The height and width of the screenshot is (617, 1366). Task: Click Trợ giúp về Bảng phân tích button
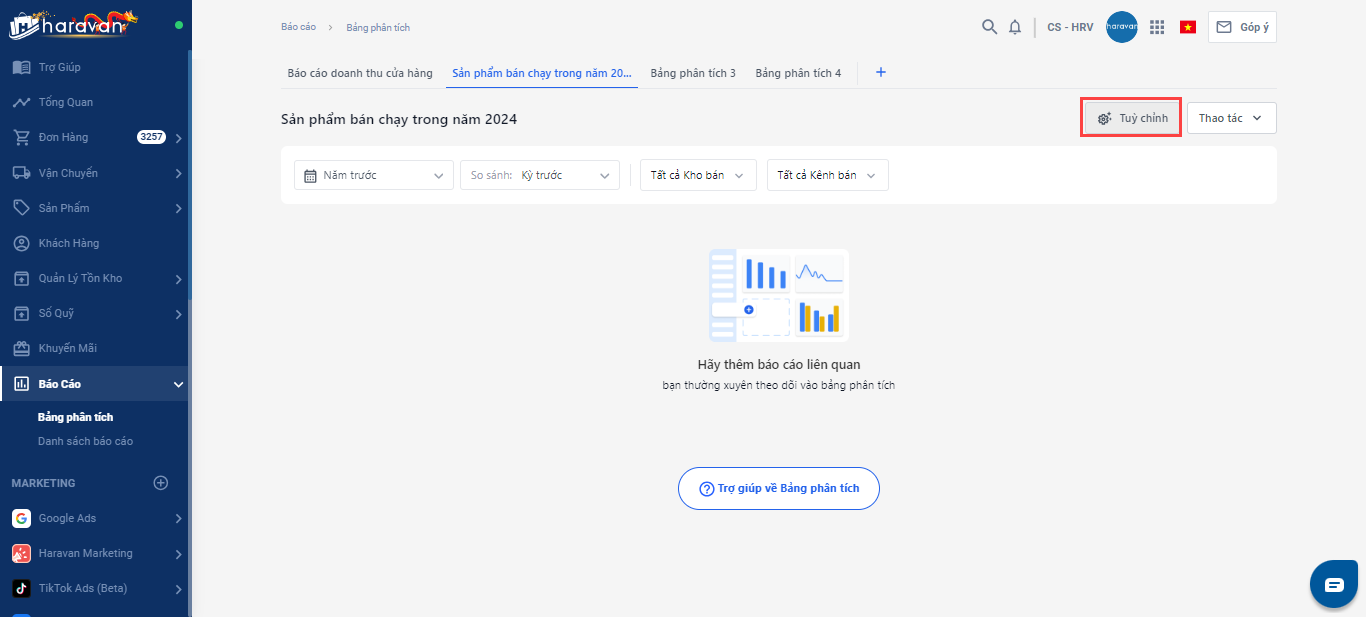pyautogui.click(x=779, y=489)
